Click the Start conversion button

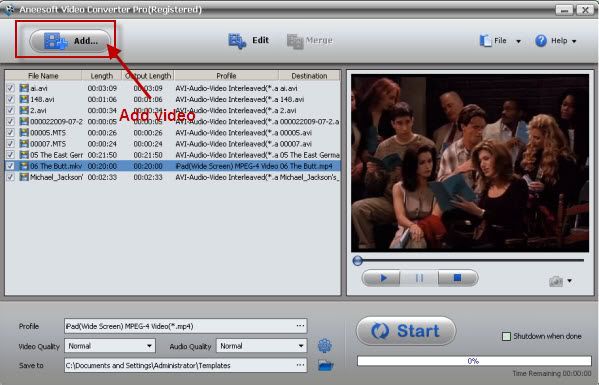click(406, 331)
